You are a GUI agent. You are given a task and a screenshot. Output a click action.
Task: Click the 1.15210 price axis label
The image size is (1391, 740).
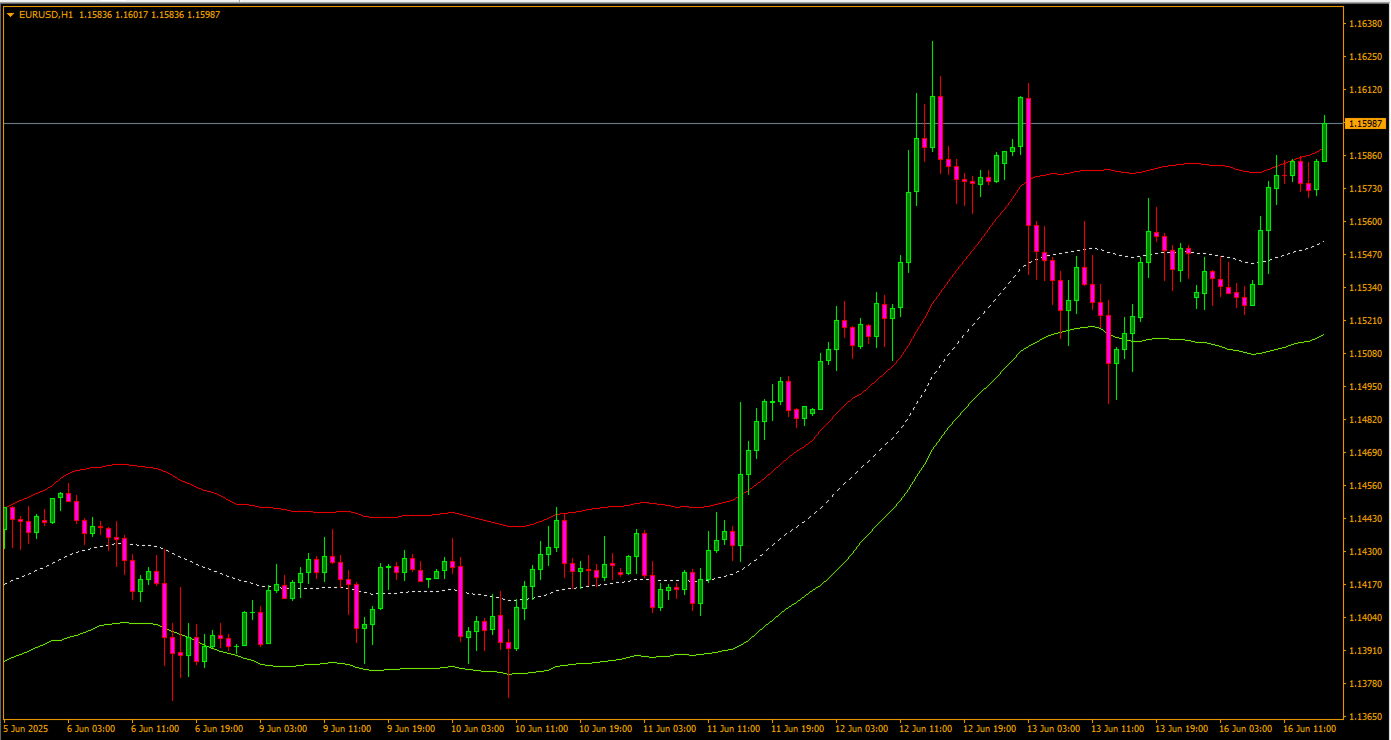[x=1365, y=320]
